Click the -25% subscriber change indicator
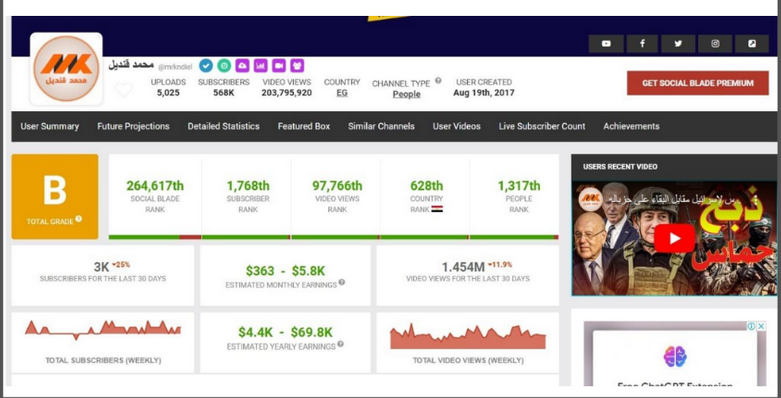This screenshot has height=398, width=781. [x=121, y=265]
